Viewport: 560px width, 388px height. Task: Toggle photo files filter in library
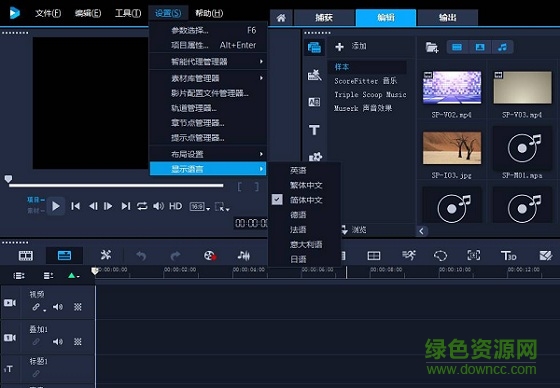pyautogui.click(x=480, y=47)
